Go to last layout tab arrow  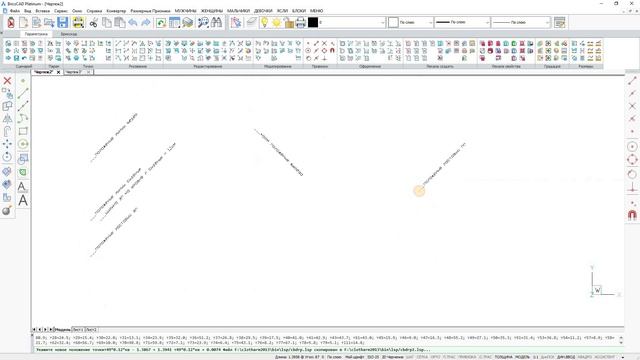coord(51,329)
